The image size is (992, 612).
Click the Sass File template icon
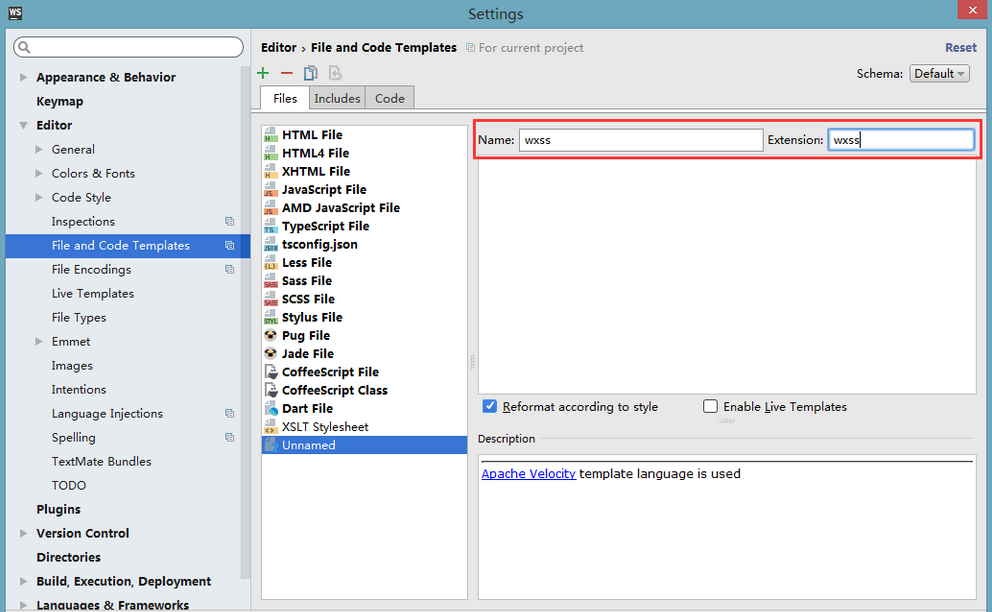[271, 281]
